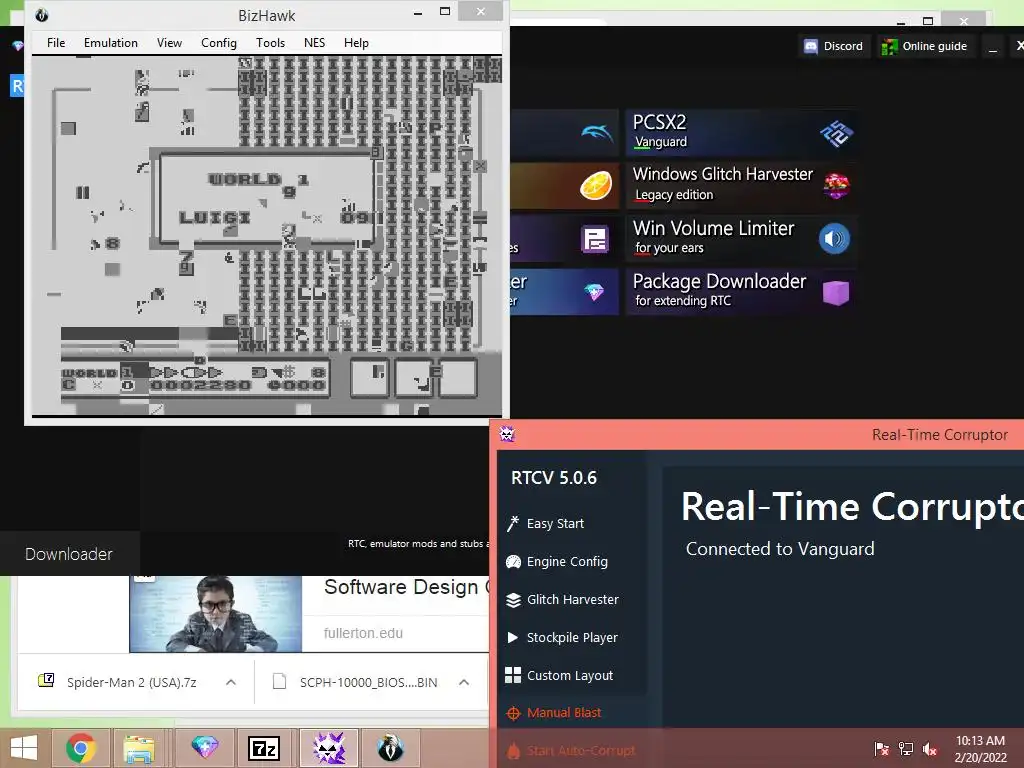Click the Real-Time Corruptor window icon

coord(507,434)
